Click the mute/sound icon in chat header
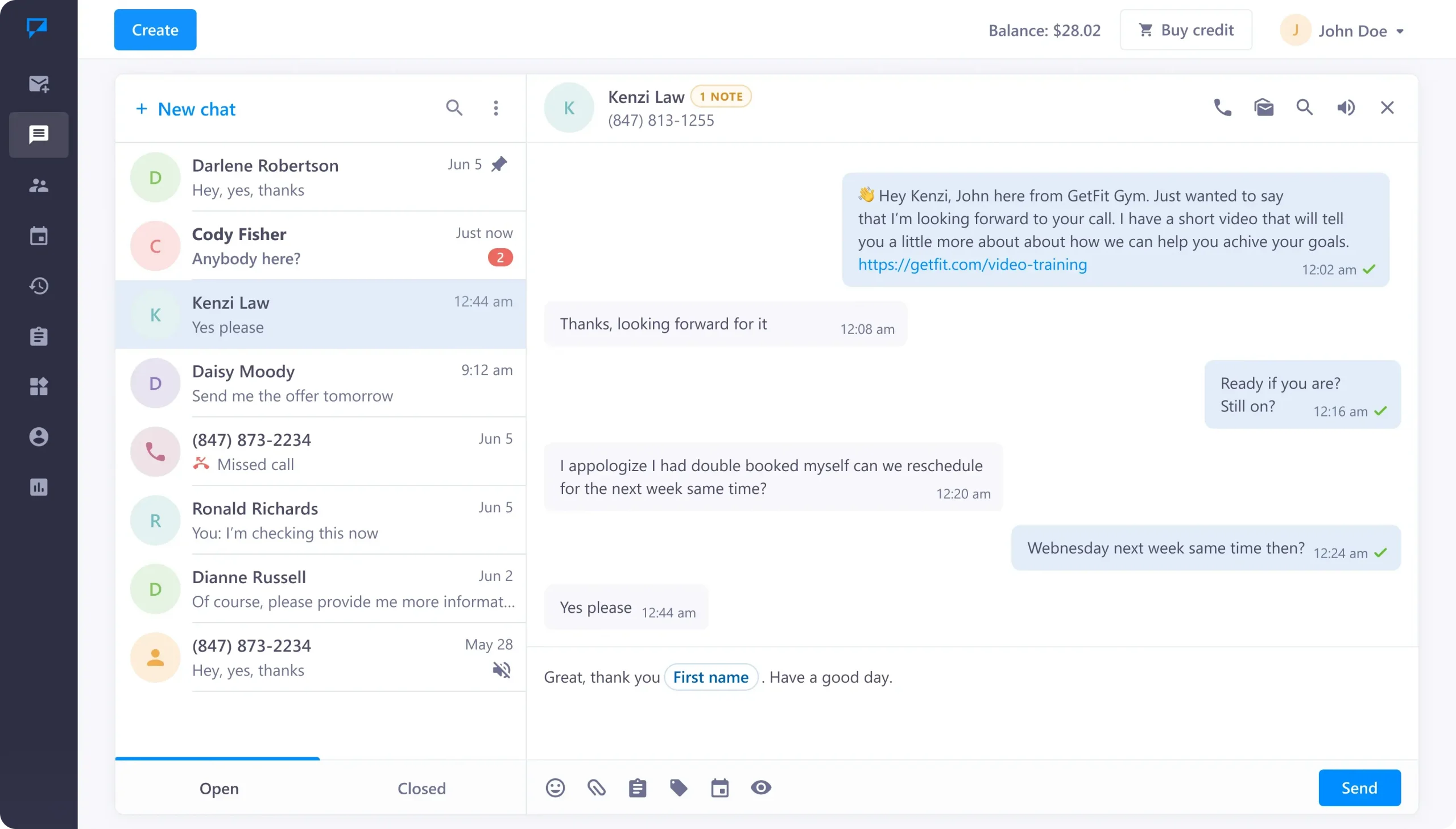 [1346, 107]
